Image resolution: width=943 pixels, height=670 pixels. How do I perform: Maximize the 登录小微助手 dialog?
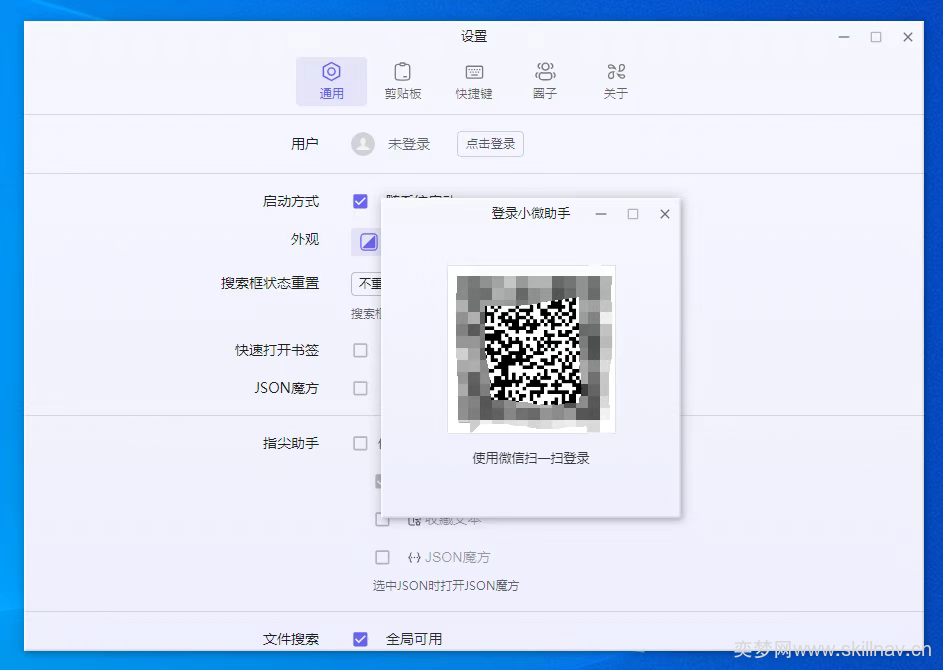click(633, 214)
